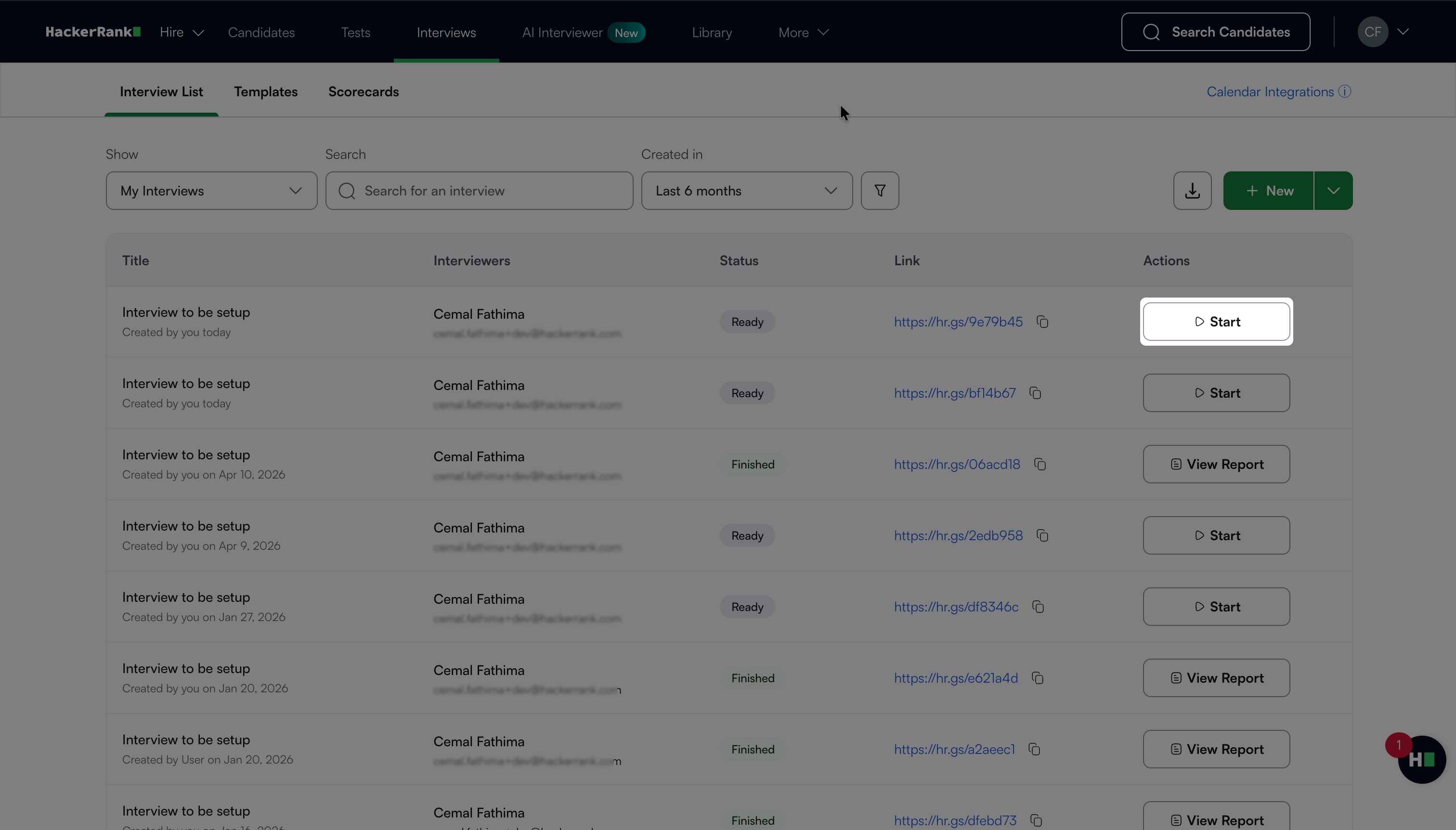Click the download export icon

click(x=1192, y=190)
